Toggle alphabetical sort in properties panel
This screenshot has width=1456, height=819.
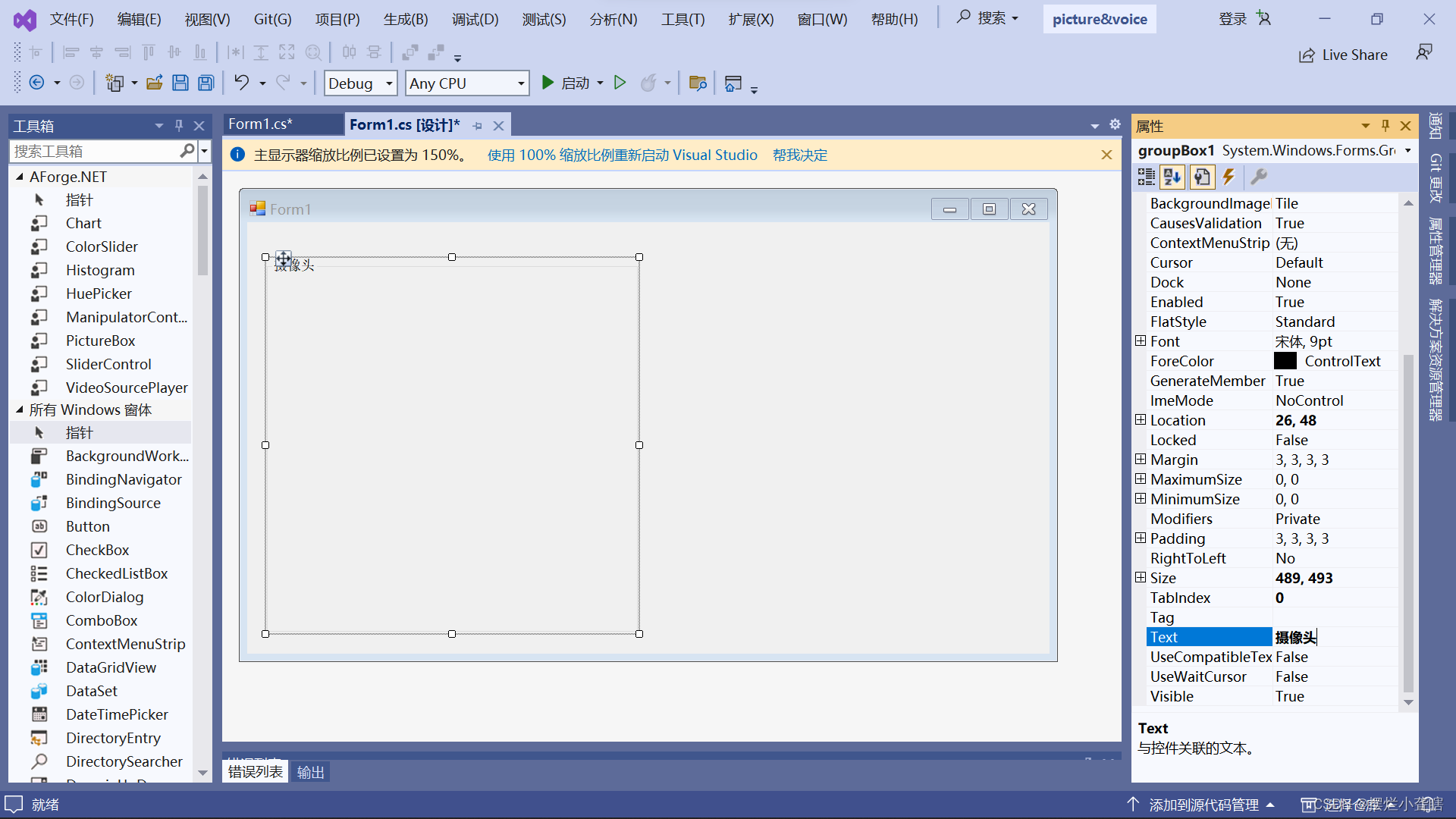pos(1172,177)
